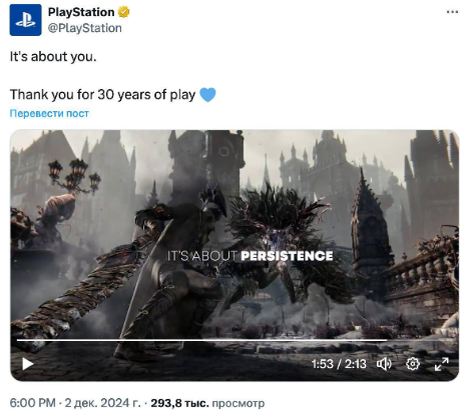Click the blue heart emoji

[208, 95]
